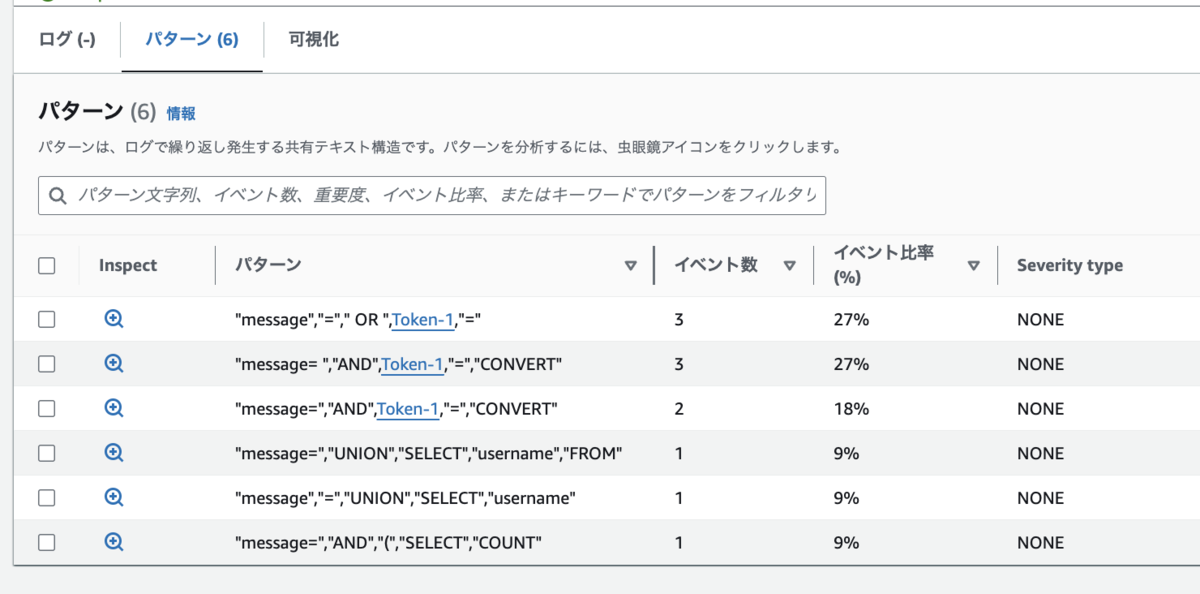Select the checkbox for the SELECT COUNT pattern

[x=46, y=542]
